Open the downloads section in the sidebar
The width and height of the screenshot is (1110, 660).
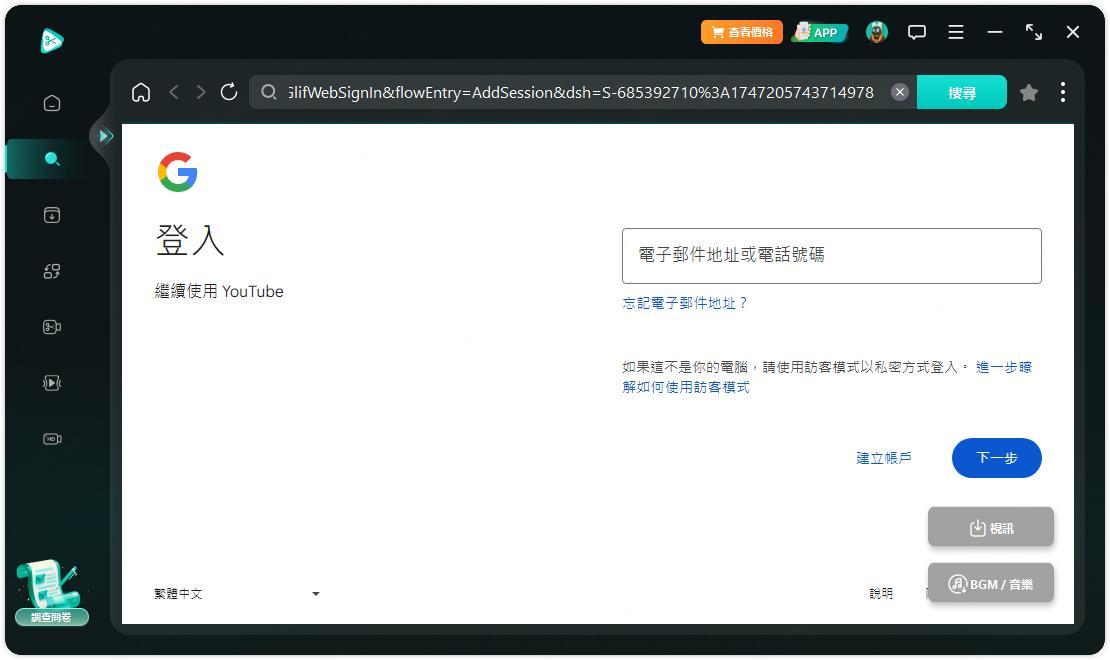tap(52, 215)
